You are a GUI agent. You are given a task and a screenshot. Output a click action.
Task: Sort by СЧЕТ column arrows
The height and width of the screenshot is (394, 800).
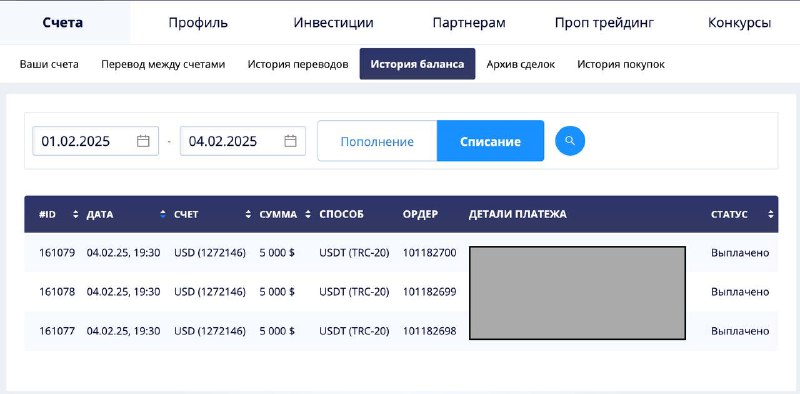[x=248, y=214]
